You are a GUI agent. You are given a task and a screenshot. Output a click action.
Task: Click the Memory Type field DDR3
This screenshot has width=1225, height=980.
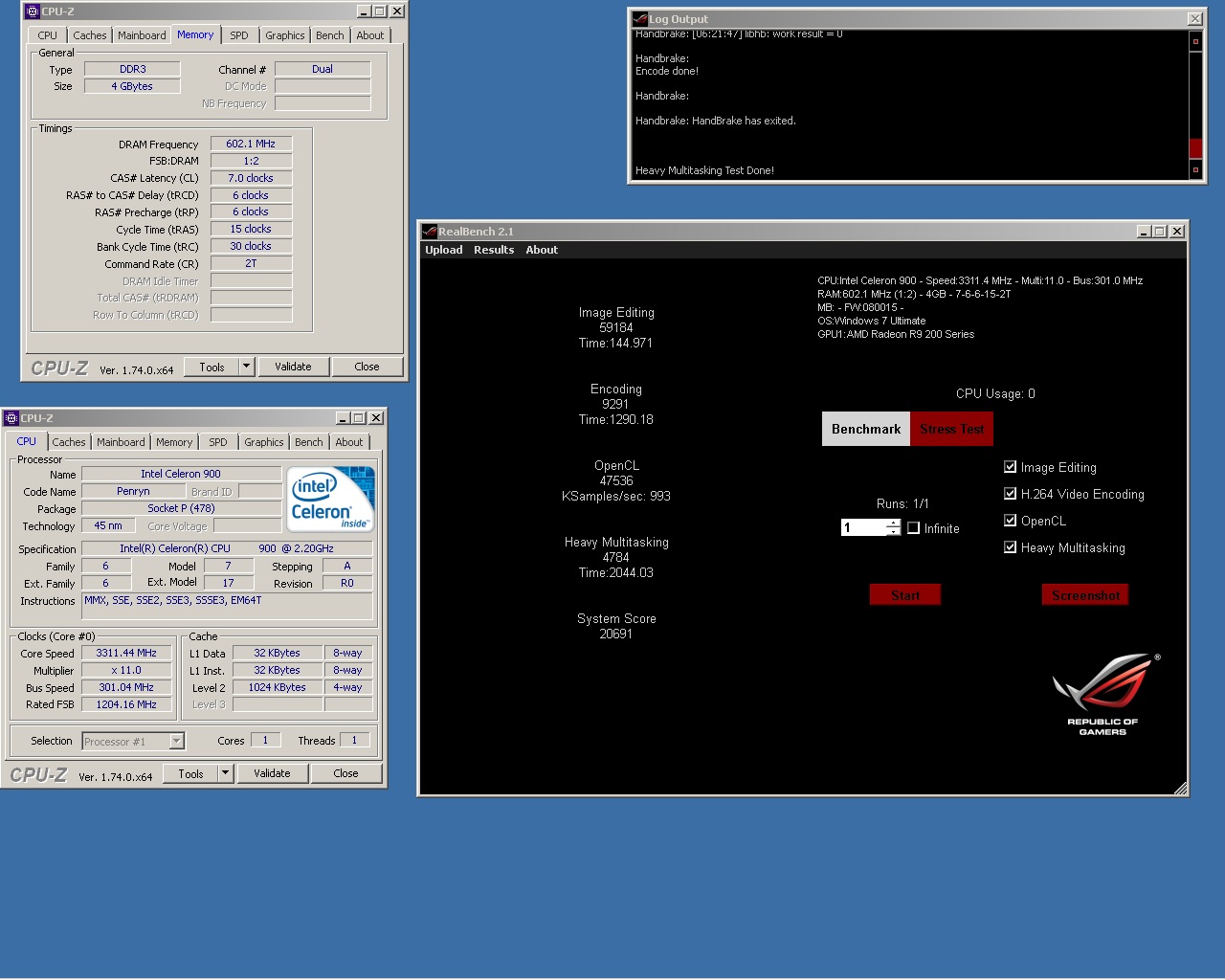pyautogui.click(x=132, y=69)
